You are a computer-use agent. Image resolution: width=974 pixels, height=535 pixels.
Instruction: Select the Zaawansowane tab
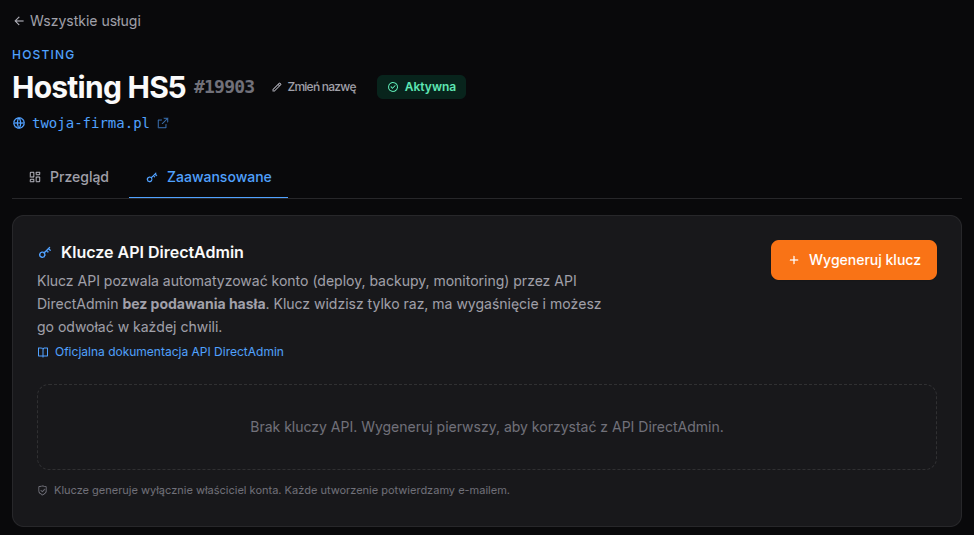pyautogui.click(x=208, y=177)
